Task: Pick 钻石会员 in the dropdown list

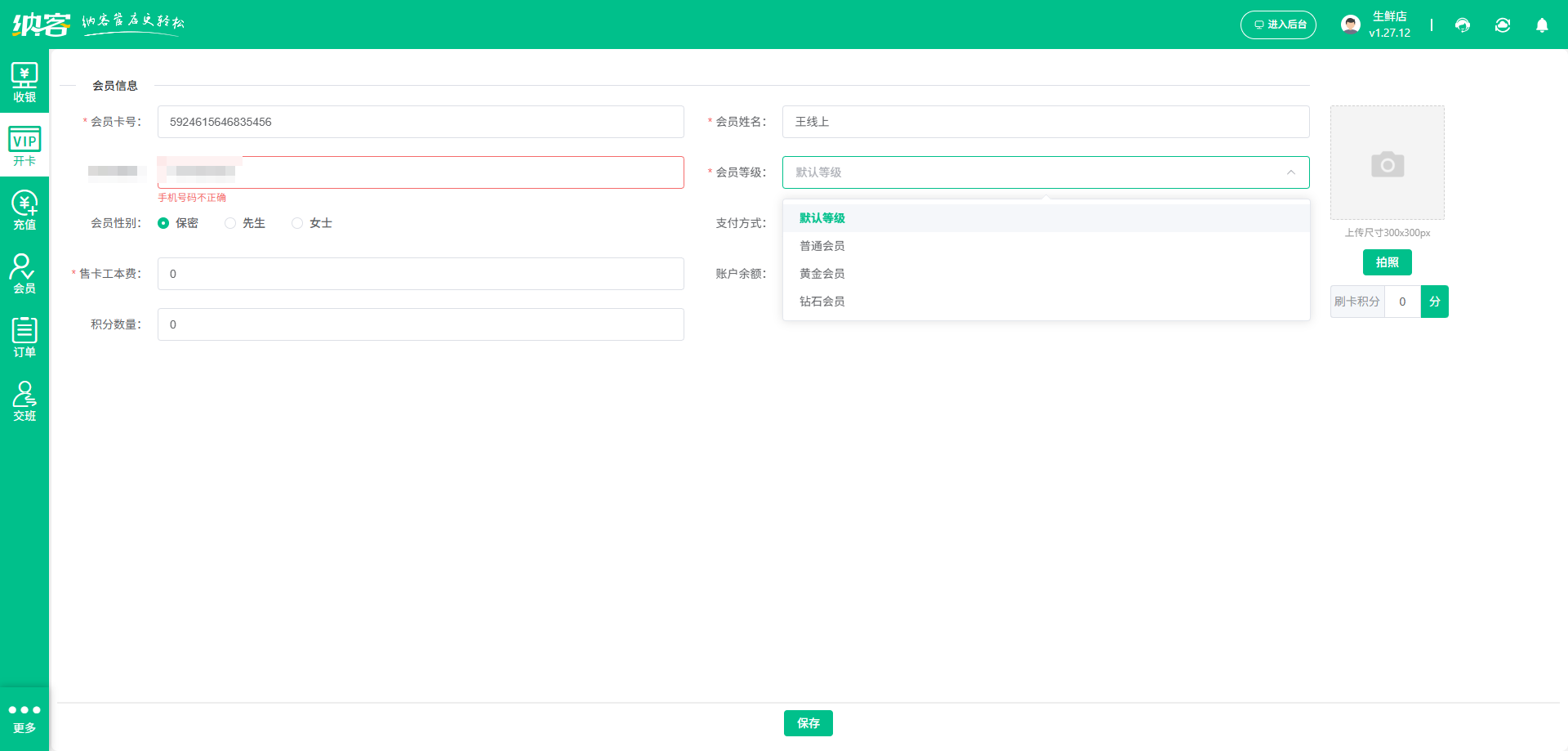Action: 822,302
